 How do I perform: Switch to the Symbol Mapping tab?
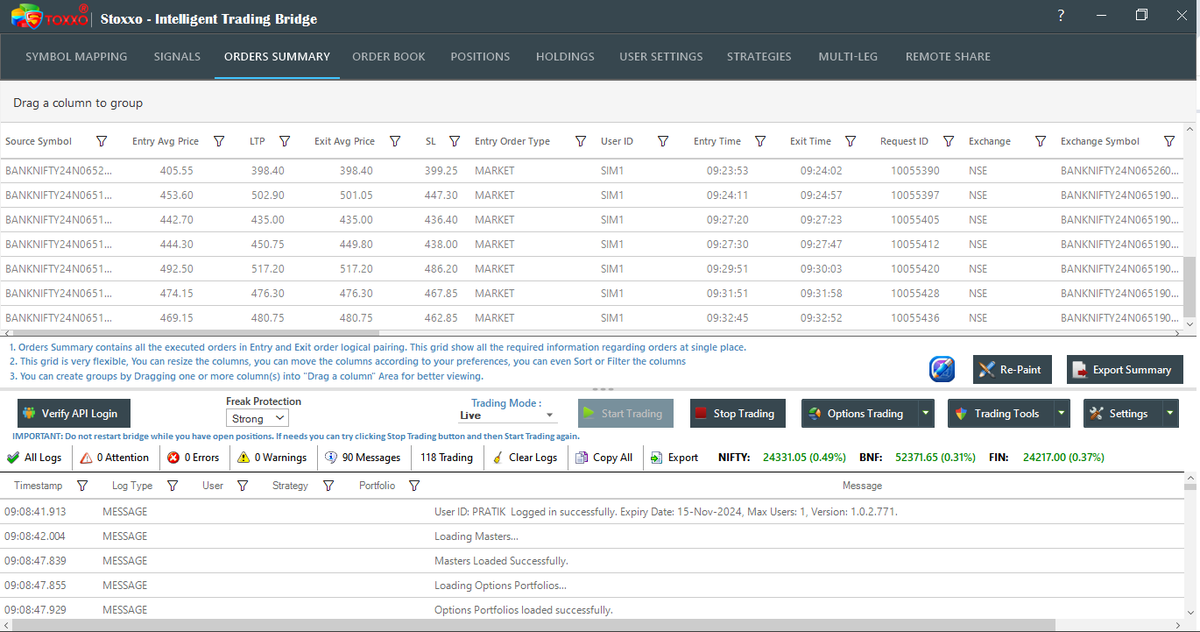(76, 56)
